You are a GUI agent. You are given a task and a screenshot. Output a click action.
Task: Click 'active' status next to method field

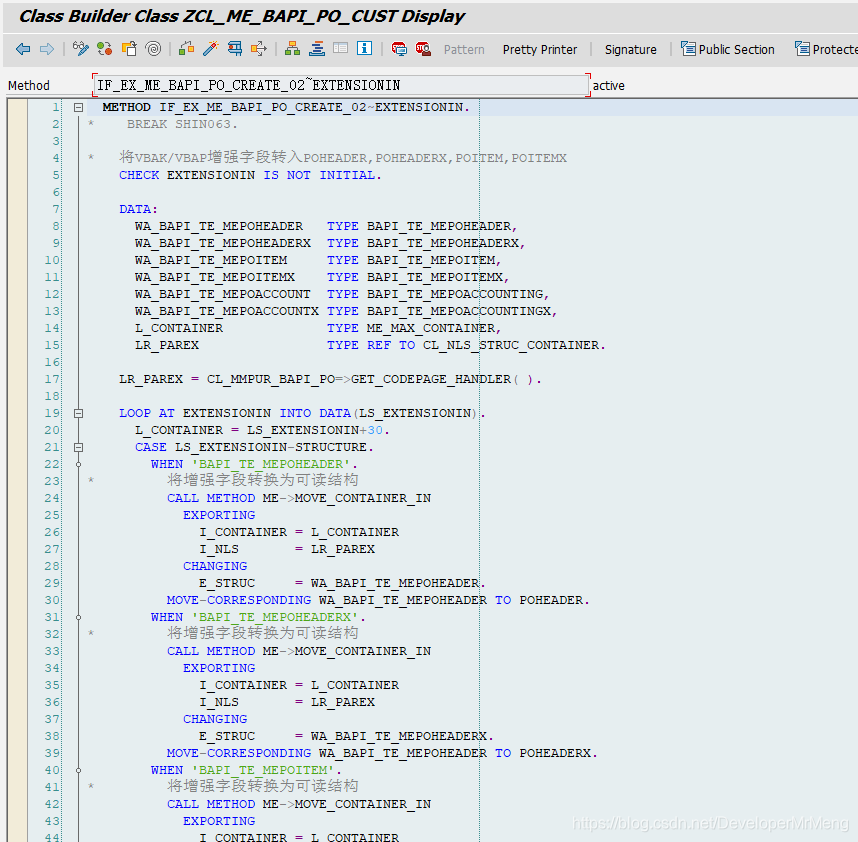[x=608, y=86]
